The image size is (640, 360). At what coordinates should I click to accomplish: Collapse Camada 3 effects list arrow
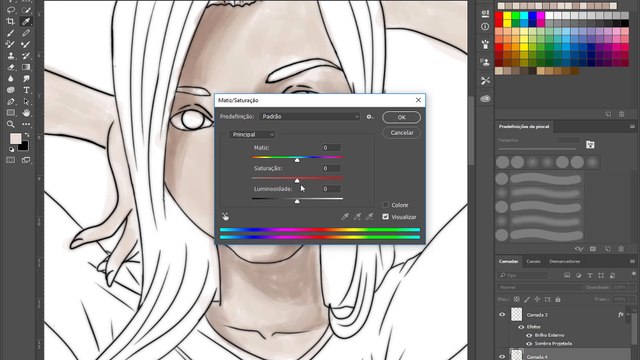click(x=628, y=315)
